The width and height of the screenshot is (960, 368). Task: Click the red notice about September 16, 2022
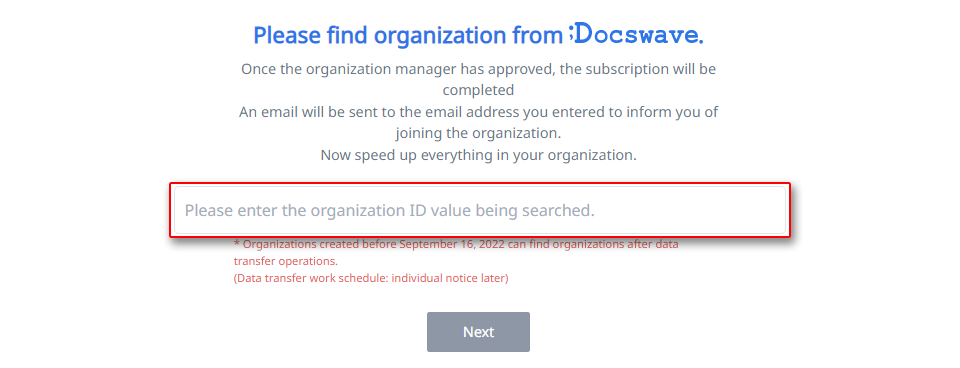(456, 244)
